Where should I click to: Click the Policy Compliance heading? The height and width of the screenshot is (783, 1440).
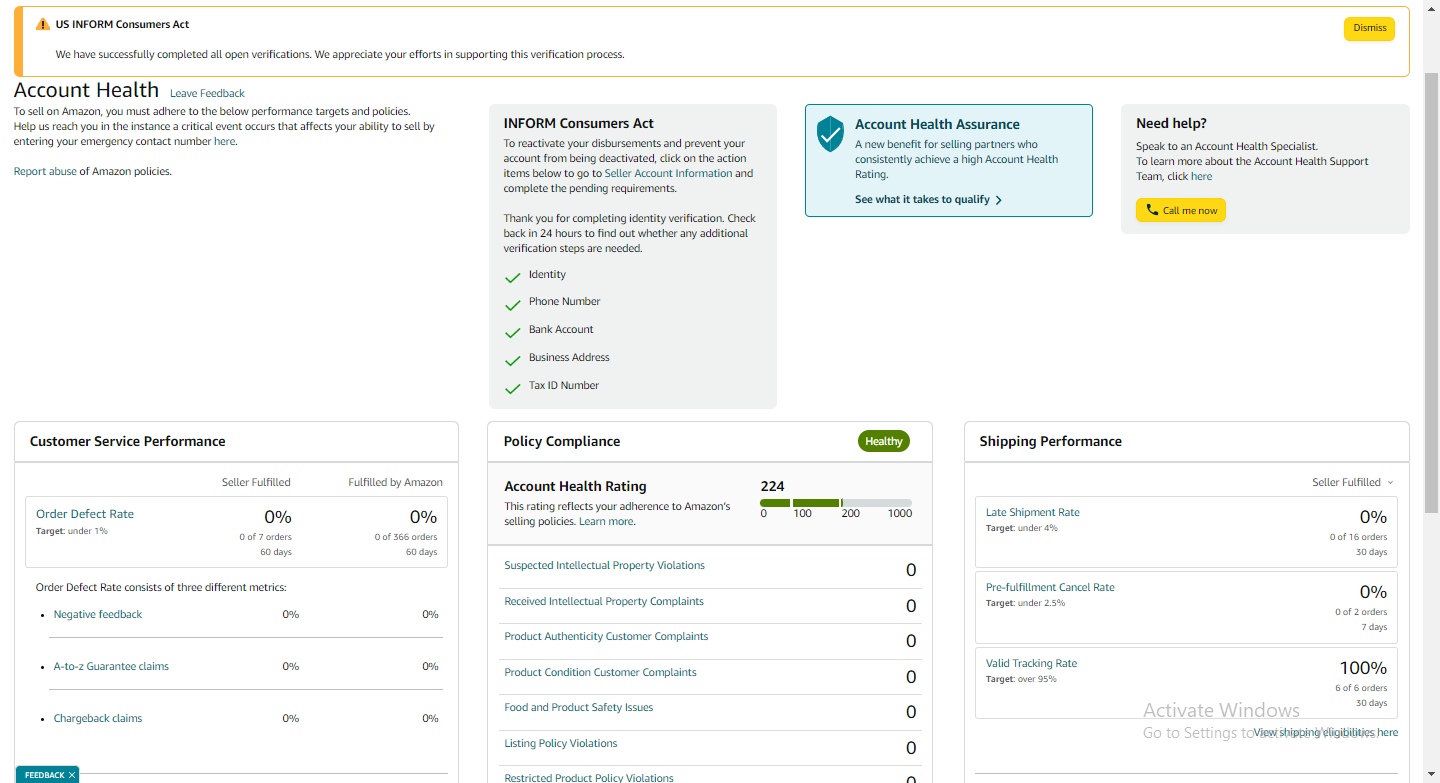562,441
